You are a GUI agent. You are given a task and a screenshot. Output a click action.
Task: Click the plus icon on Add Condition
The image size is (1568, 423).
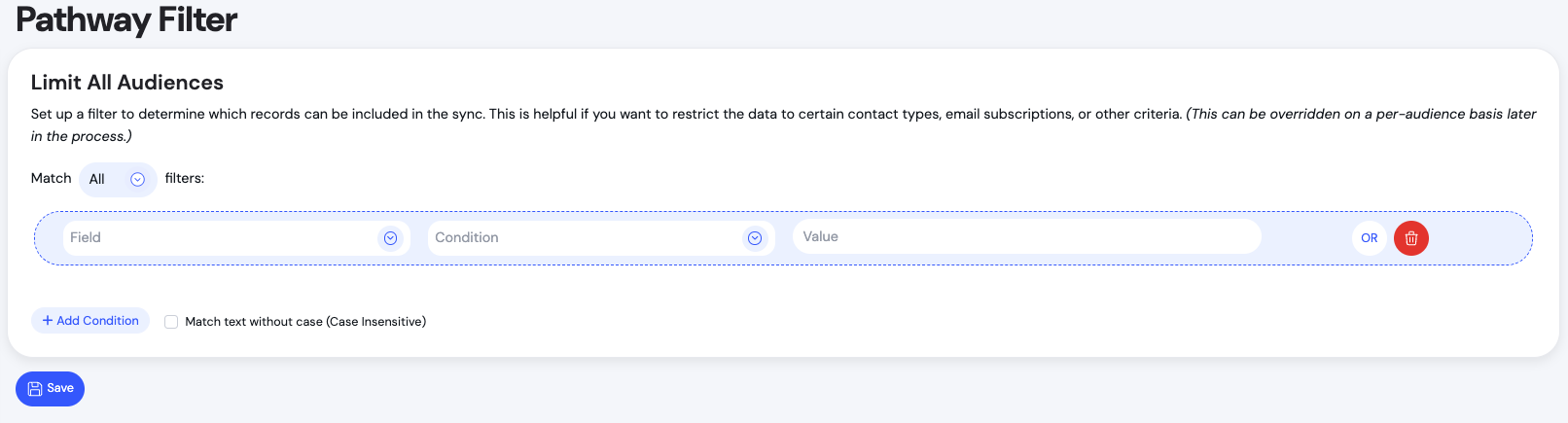pos(48,321)
